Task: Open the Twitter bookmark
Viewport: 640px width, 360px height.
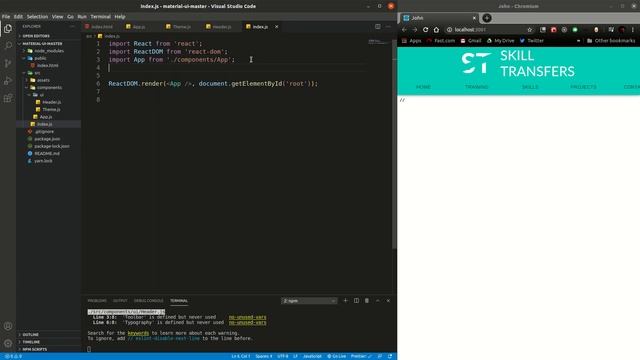Action: [531, 40]
